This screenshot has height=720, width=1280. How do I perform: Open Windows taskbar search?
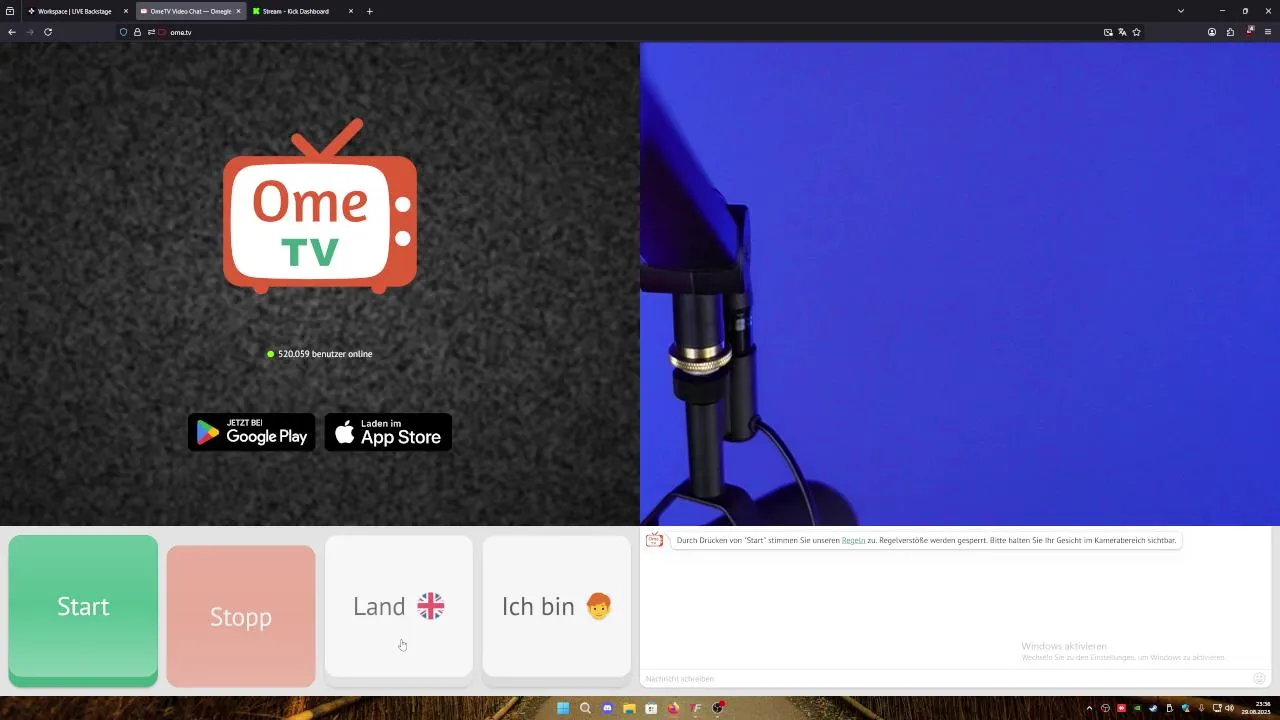point(585,708)
